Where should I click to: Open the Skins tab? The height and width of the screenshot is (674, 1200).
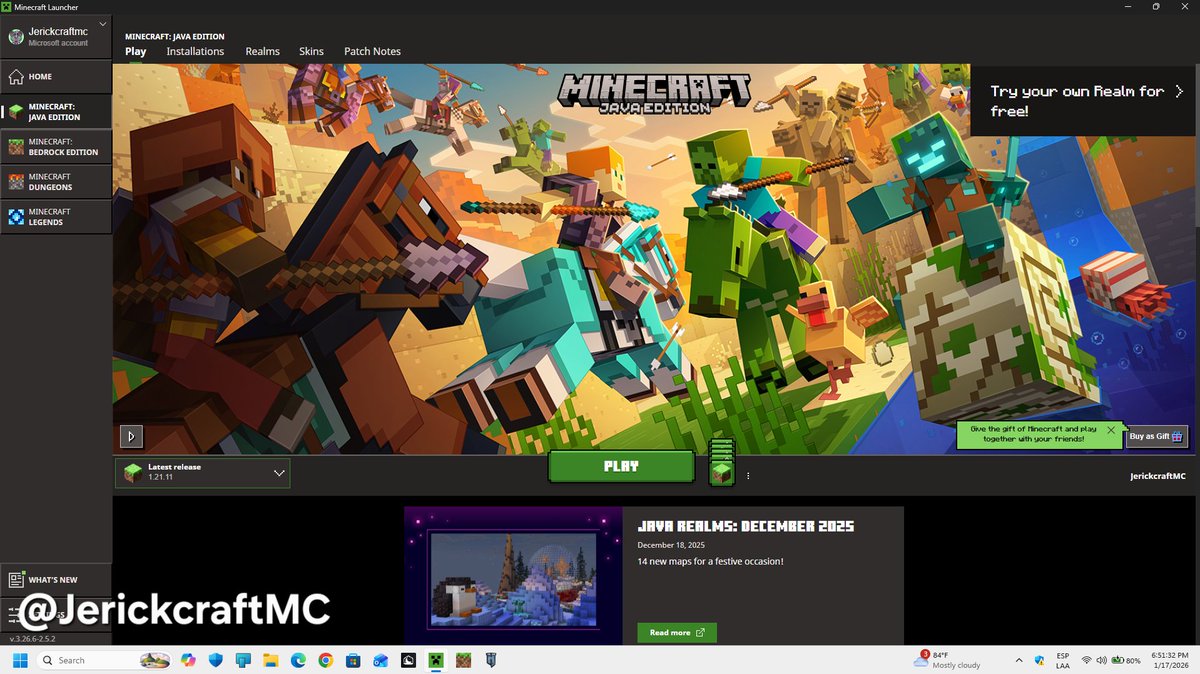(x=311, y=51)
